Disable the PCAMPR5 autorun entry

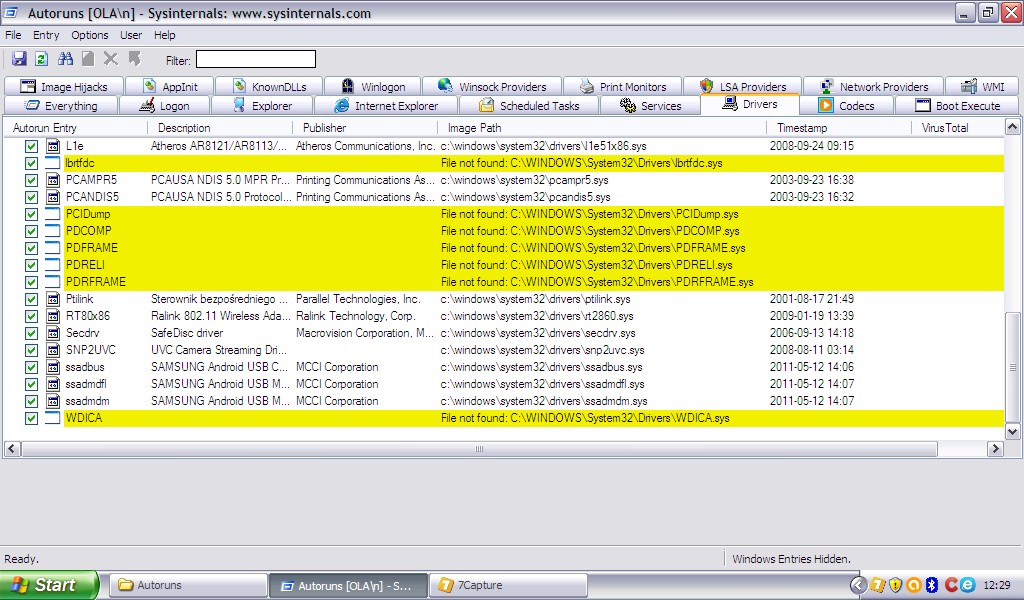pyautogui.click(x=31, y=180)
